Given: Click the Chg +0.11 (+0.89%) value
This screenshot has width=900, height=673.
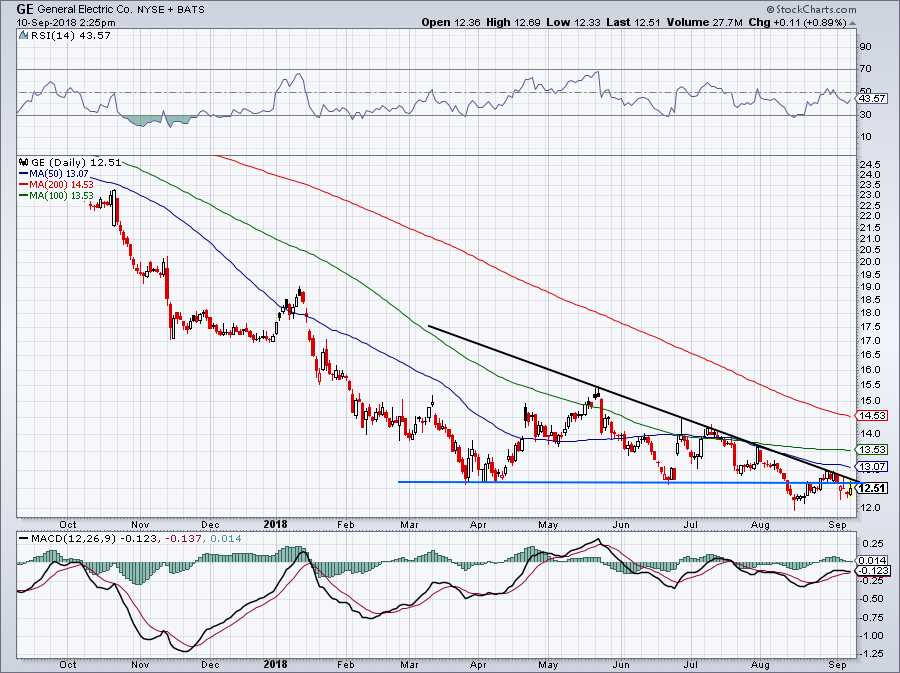Looking at the screenshot, I should pyautogui.click(x=798, y=22).
